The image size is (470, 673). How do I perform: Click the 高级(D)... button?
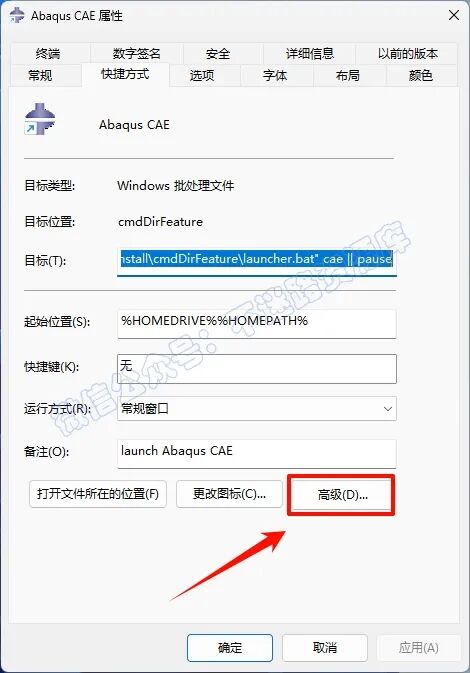point(342,494)
